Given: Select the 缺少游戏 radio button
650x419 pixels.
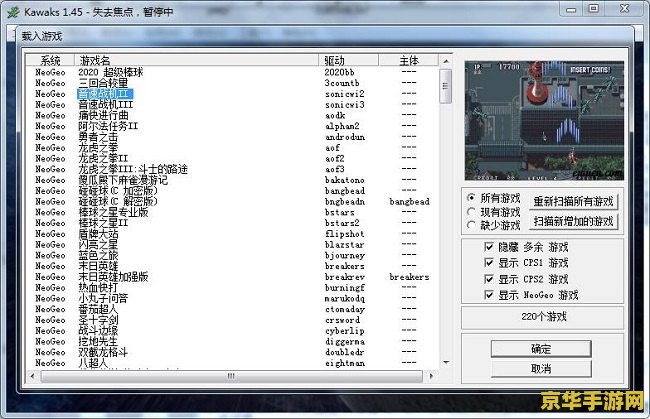Looking at the screenshot, I should click(x=471, y=225).
